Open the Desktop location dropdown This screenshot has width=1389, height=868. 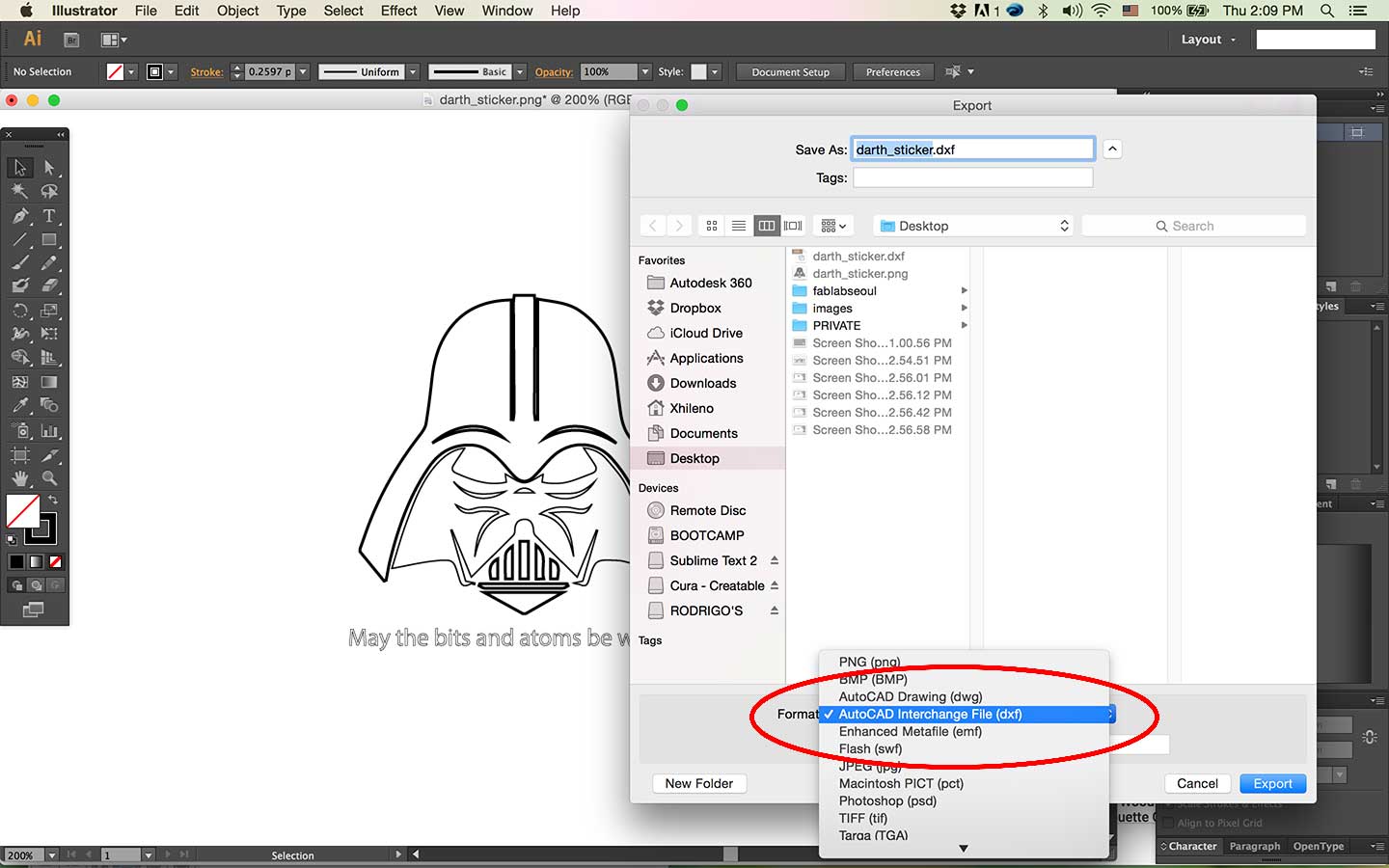tap(974, 226)
